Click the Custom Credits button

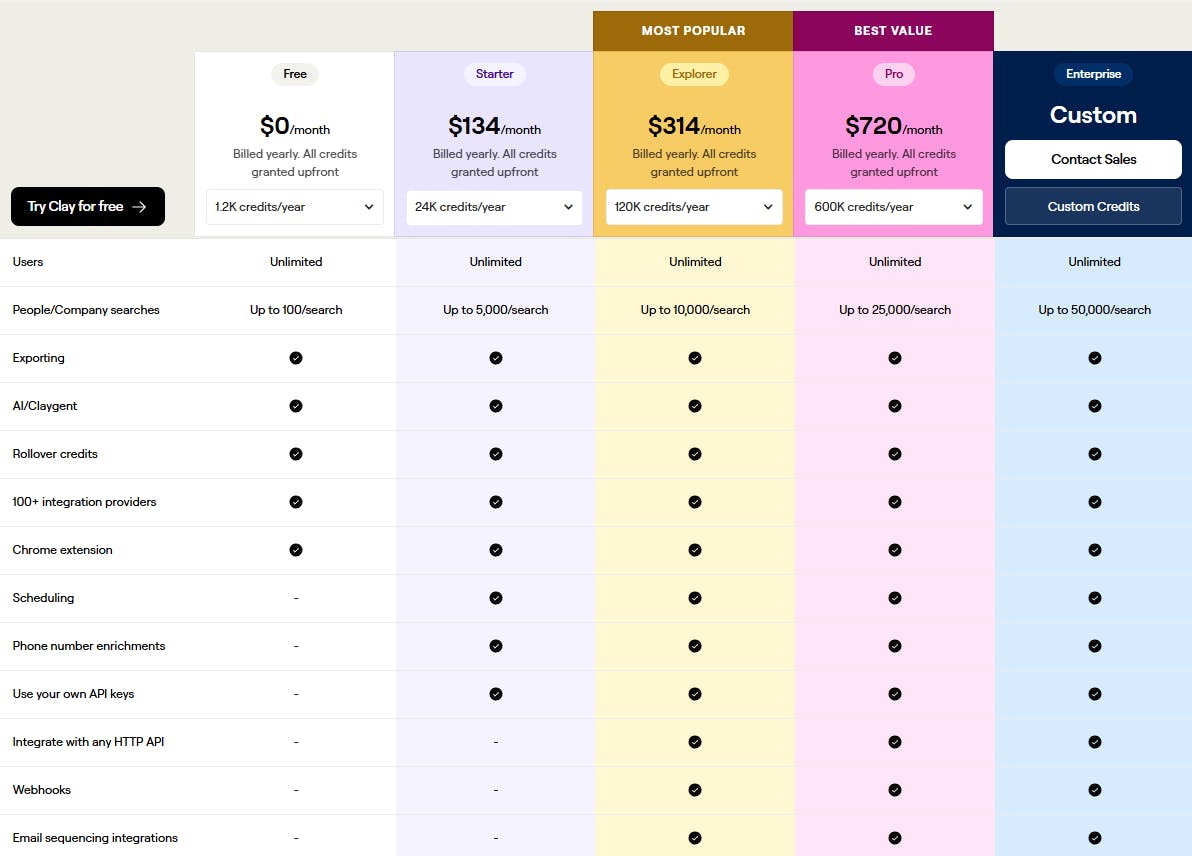(x=1093, y=206)
